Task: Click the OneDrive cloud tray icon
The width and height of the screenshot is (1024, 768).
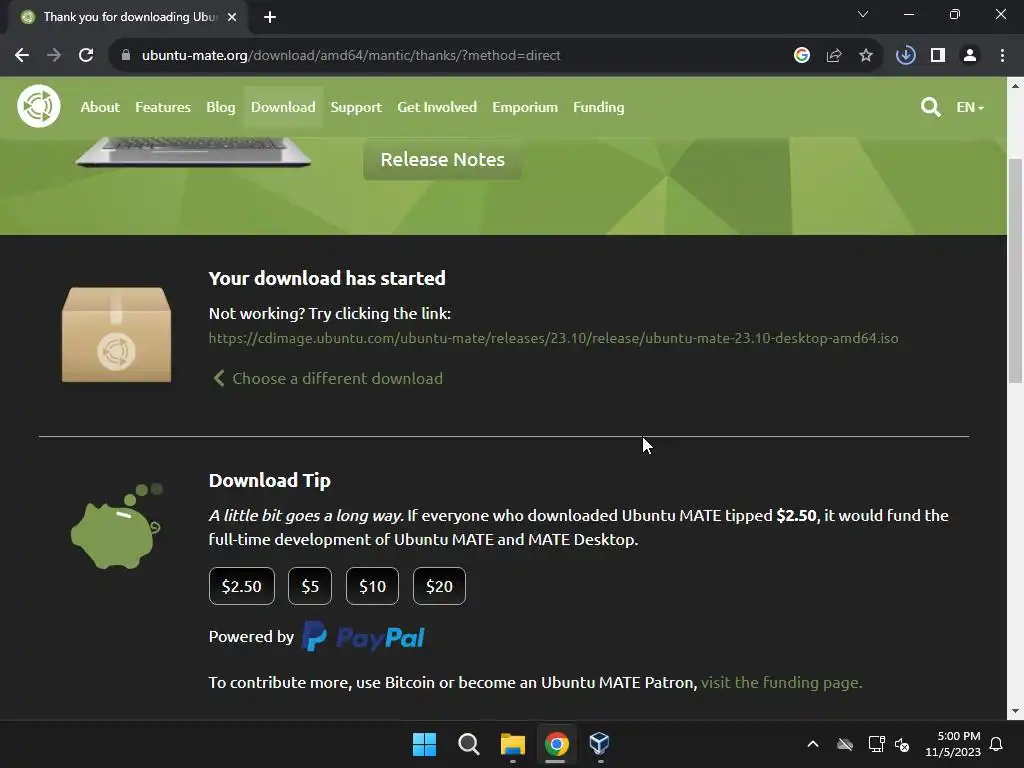Action: pyautogui.click(x=845, y=744)
